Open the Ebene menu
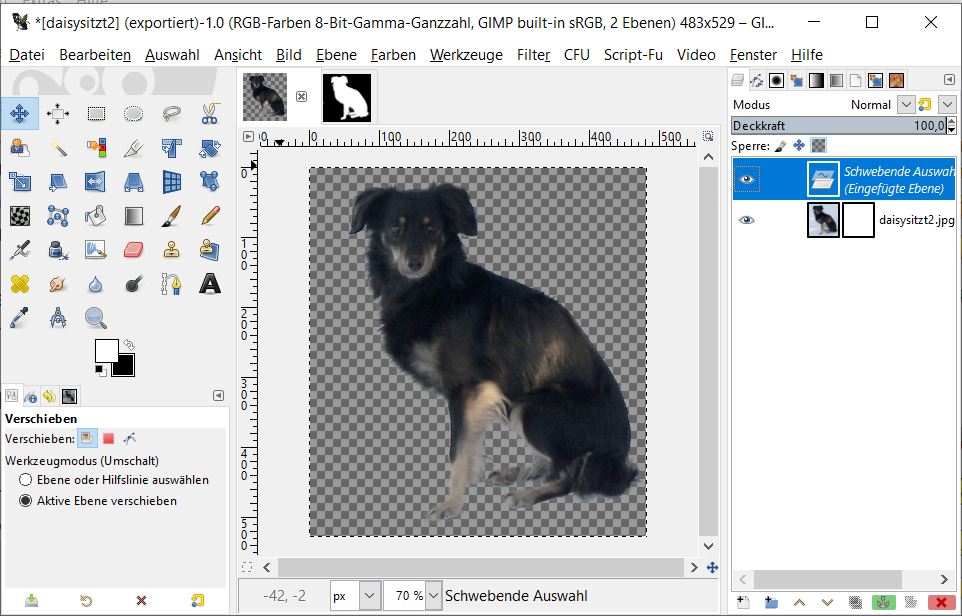This screenshot has width=962, height=616. pyautogui.click(x=336, y=55)
